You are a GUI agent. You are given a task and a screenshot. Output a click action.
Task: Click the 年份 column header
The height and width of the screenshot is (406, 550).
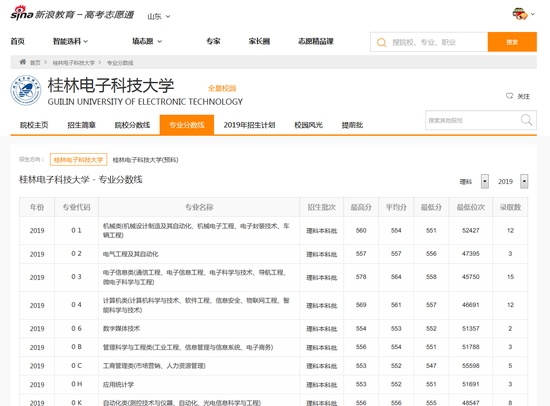(x=37, y=207)
